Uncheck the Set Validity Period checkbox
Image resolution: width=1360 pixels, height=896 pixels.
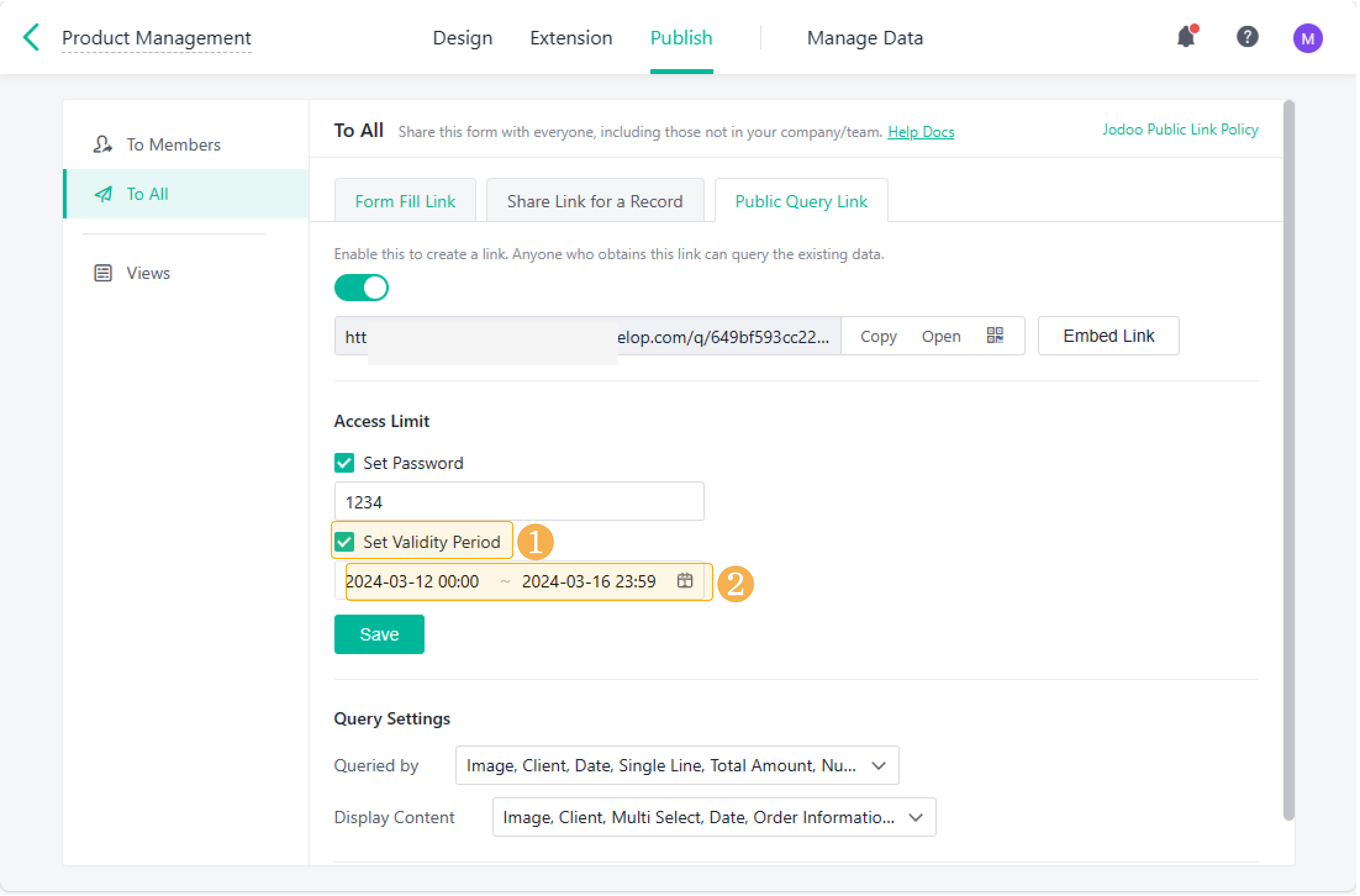coord(345,542)
